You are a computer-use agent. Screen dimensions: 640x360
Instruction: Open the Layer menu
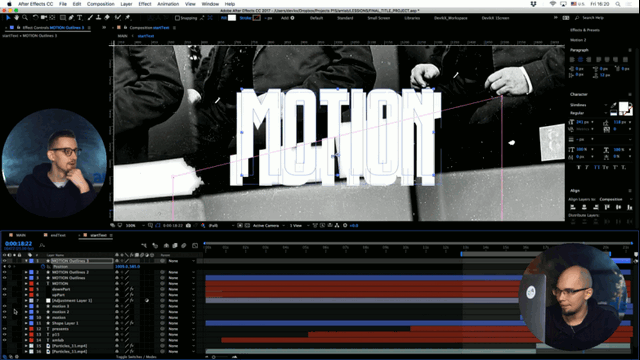point(126,4)
